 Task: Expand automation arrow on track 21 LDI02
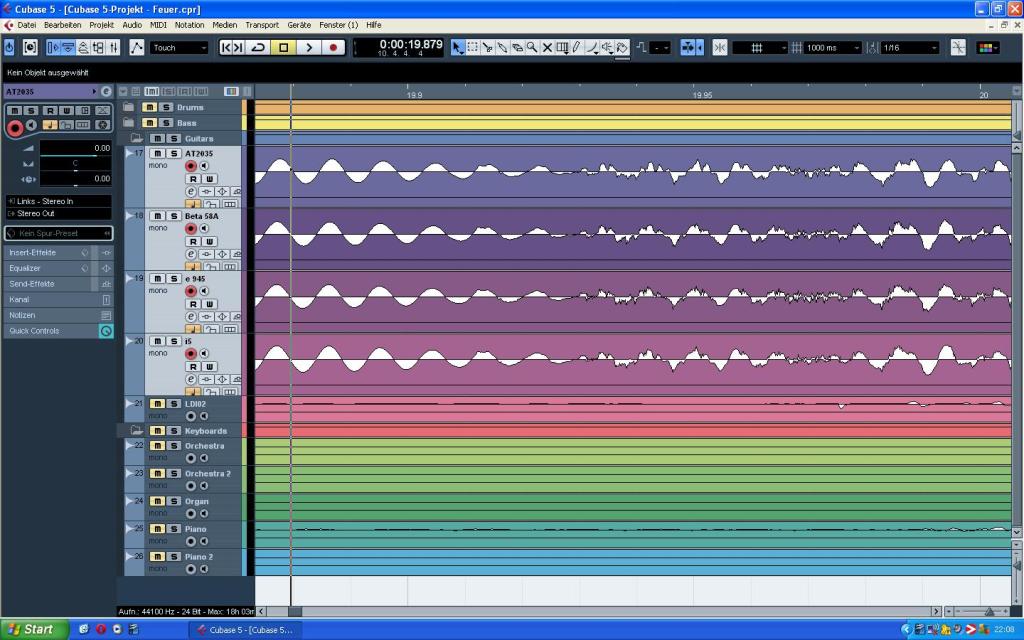click(129, 404)
